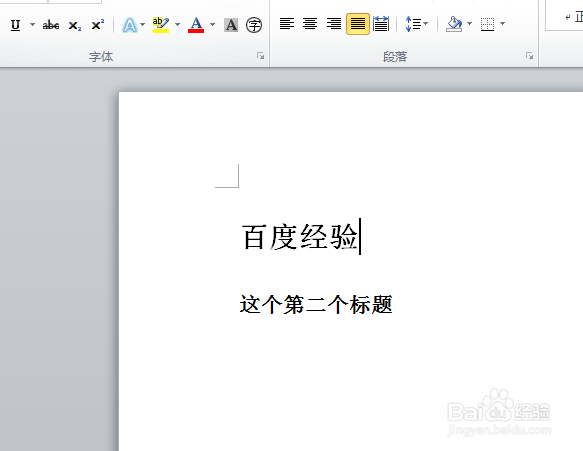Apply red font color
The image size is (583, 451).
[x=196, y=25]
